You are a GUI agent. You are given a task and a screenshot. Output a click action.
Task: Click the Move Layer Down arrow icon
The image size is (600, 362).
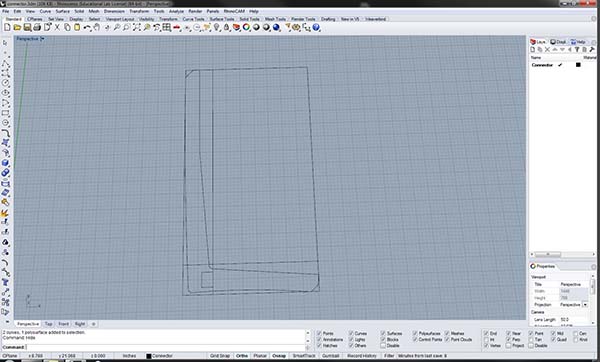pyautogui.click(x=562, y=50)
